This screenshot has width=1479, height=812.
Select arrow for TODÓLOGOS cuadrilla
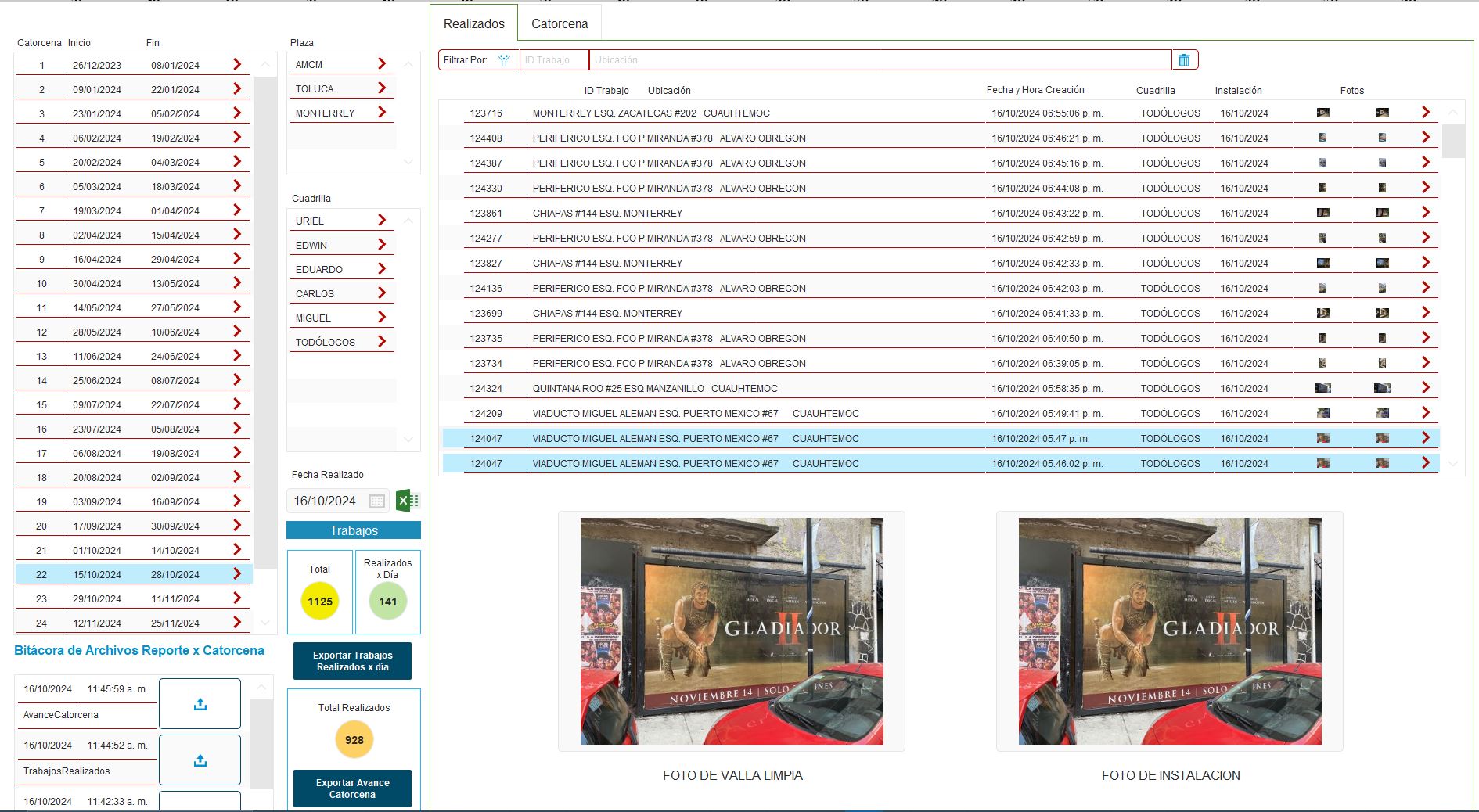(x=382, y=342)
